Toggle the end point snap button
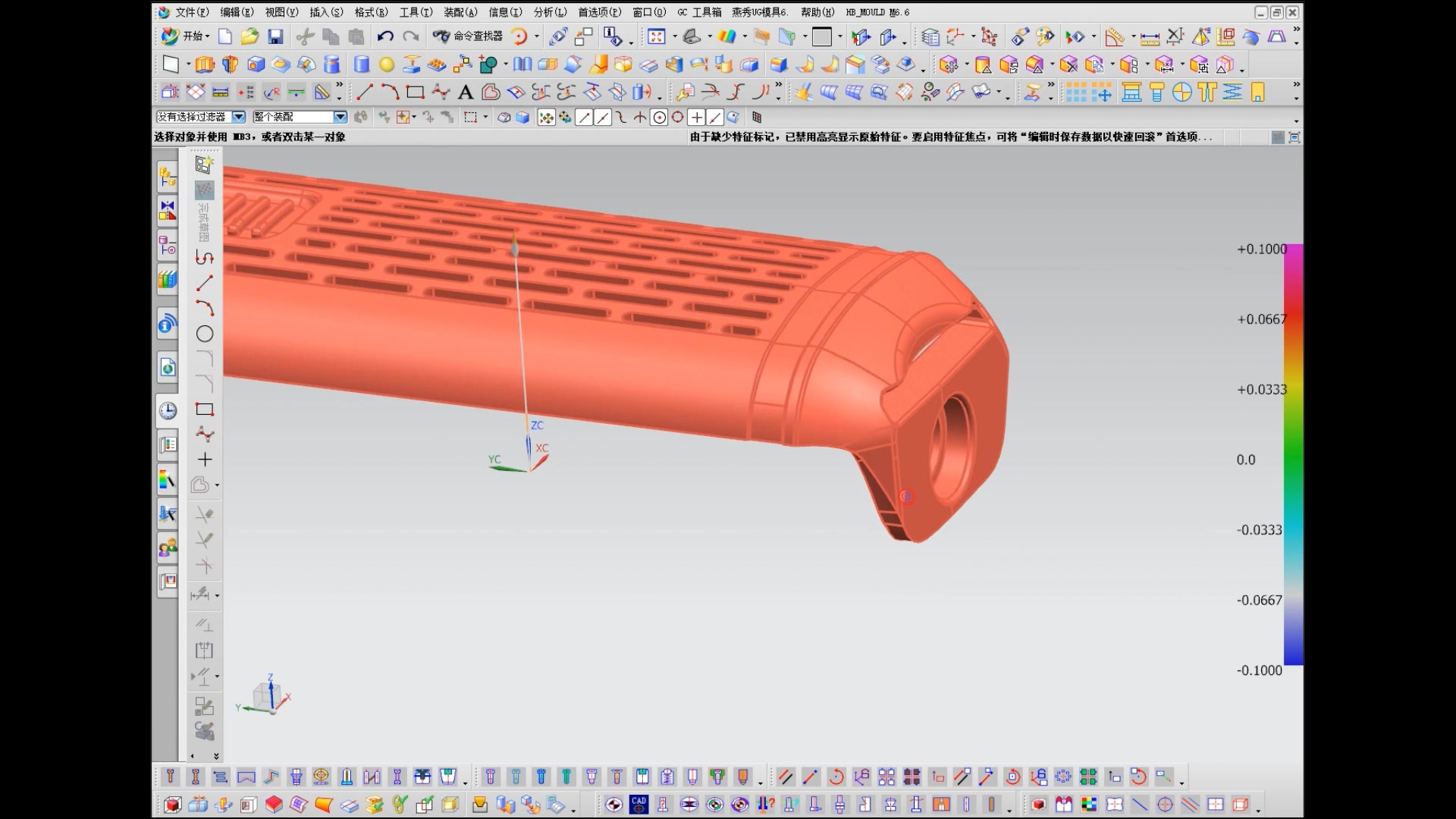Screen dimensions: 1456x819 tap(584, 118)
